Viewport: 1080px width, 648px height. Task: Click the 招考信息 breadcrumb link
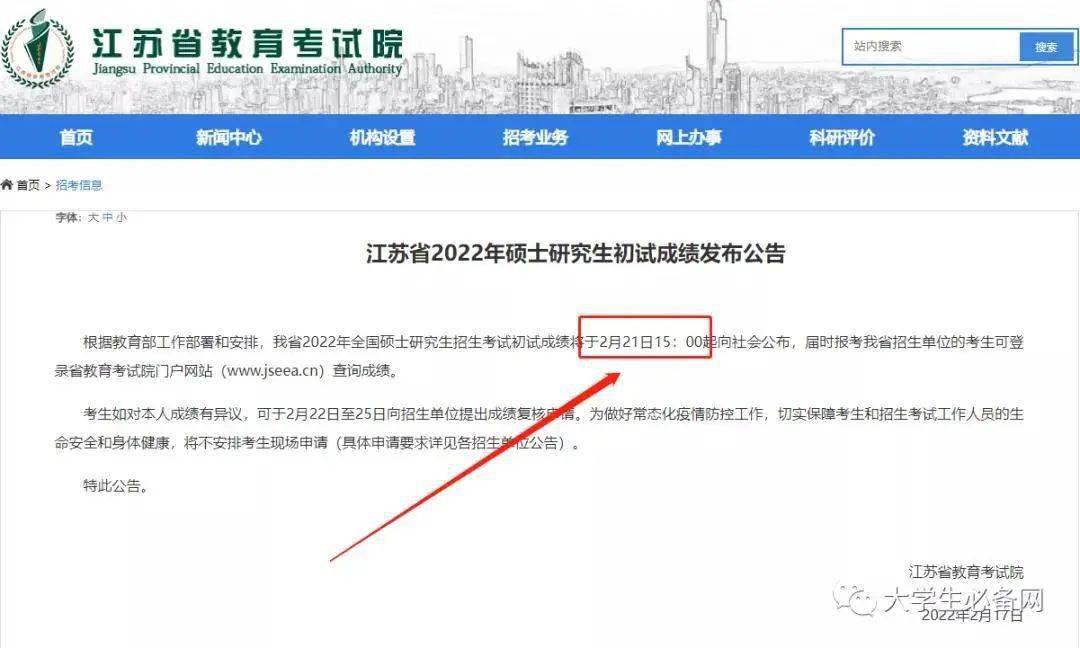coord(79,185)
